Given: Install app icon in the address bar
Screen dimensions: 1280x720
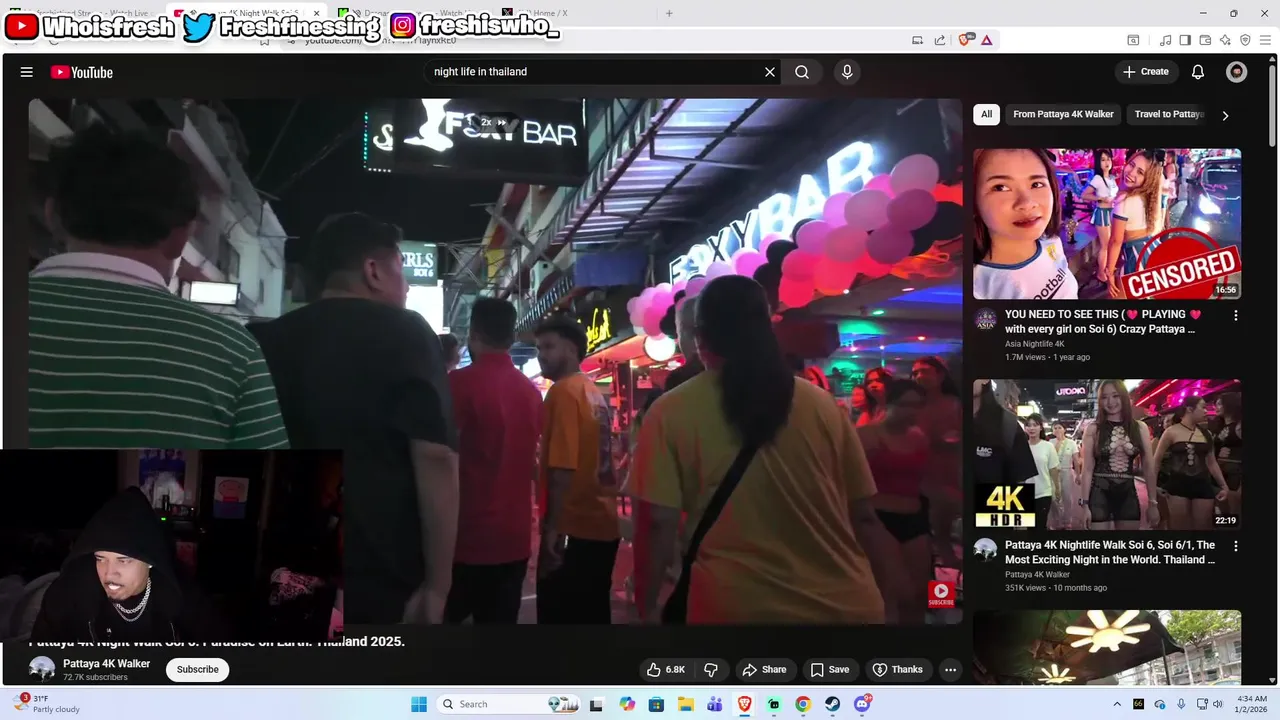Looking at the screenshot, I should 917,40.
